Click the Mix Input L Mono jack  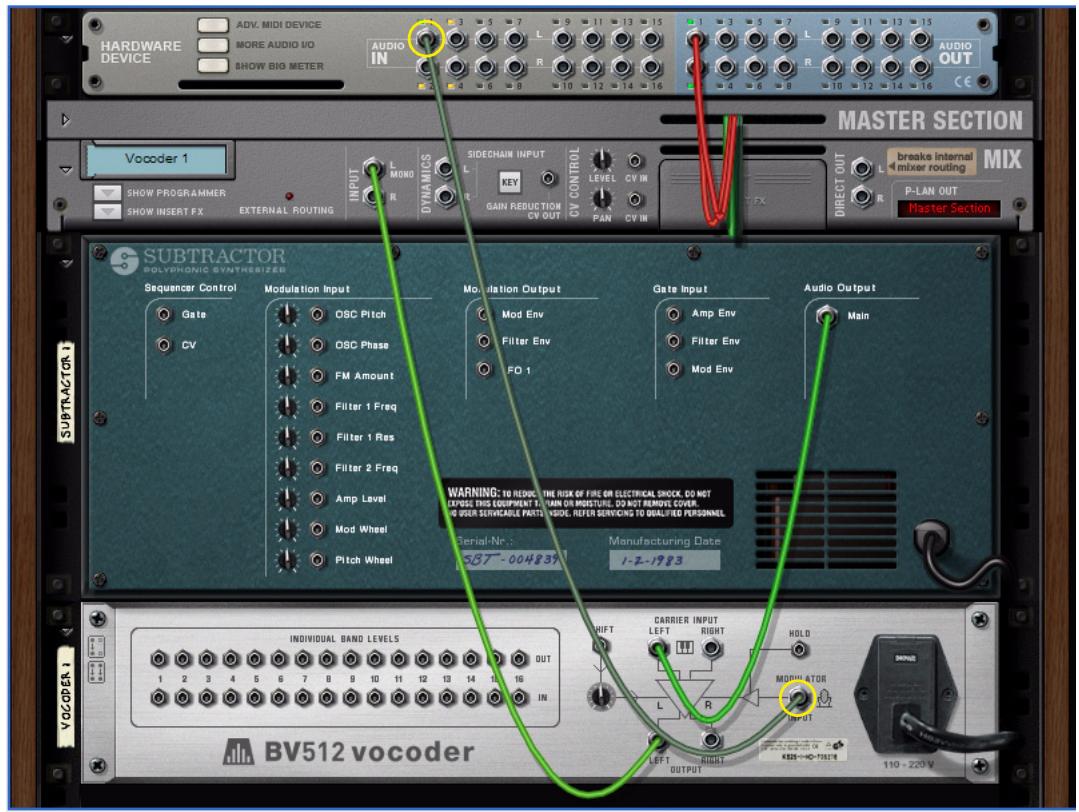(373, 168)
